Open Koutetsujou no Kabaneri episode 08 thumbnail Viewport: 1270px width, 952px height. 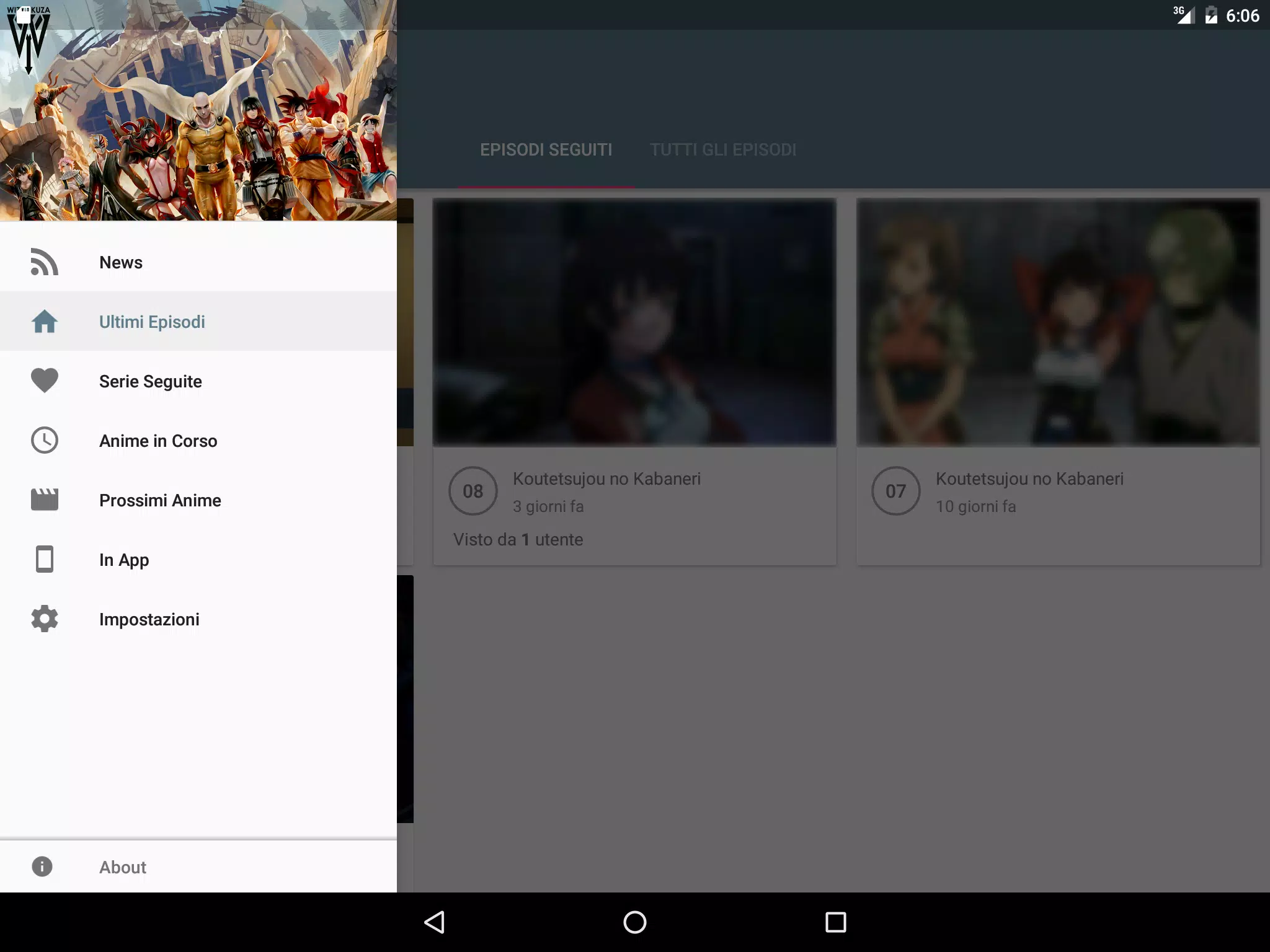pos(634,322)
